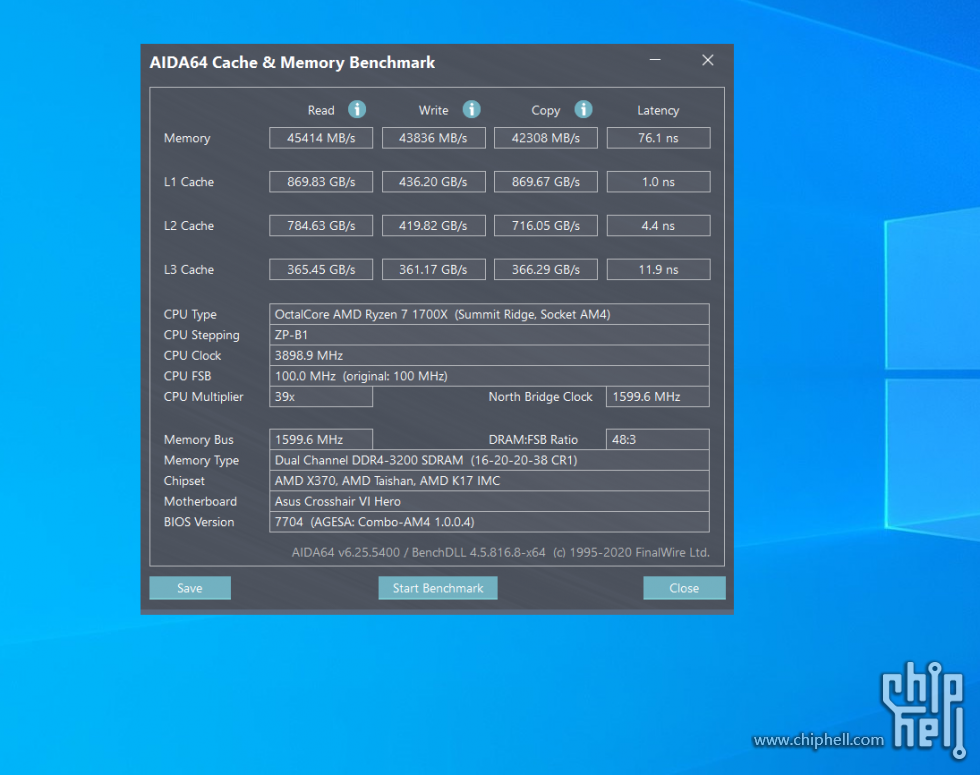
Task: Click the CPU FSB label
Action: [188, 376]
